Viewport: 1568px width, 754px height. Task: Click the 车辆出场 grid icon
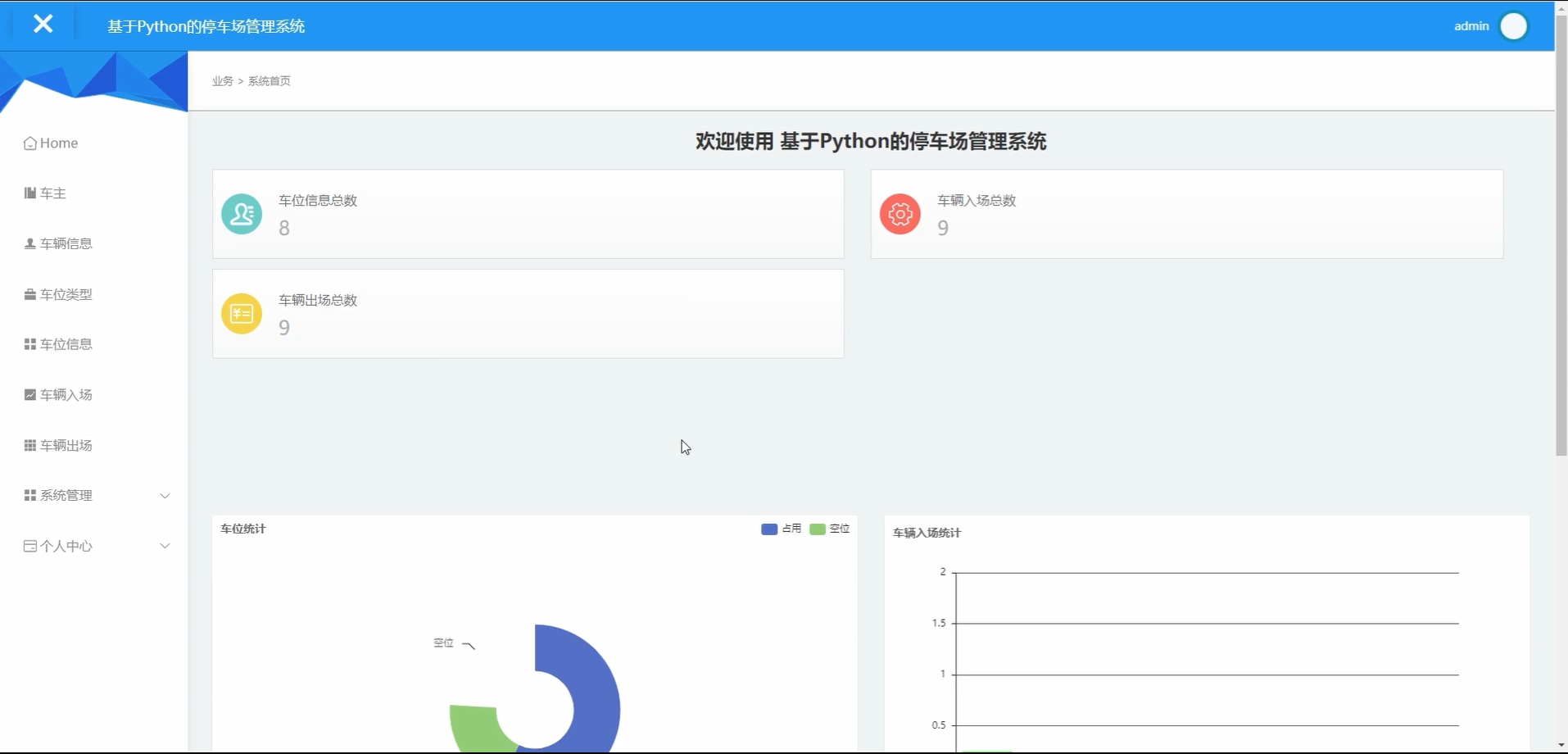point(30,445)
